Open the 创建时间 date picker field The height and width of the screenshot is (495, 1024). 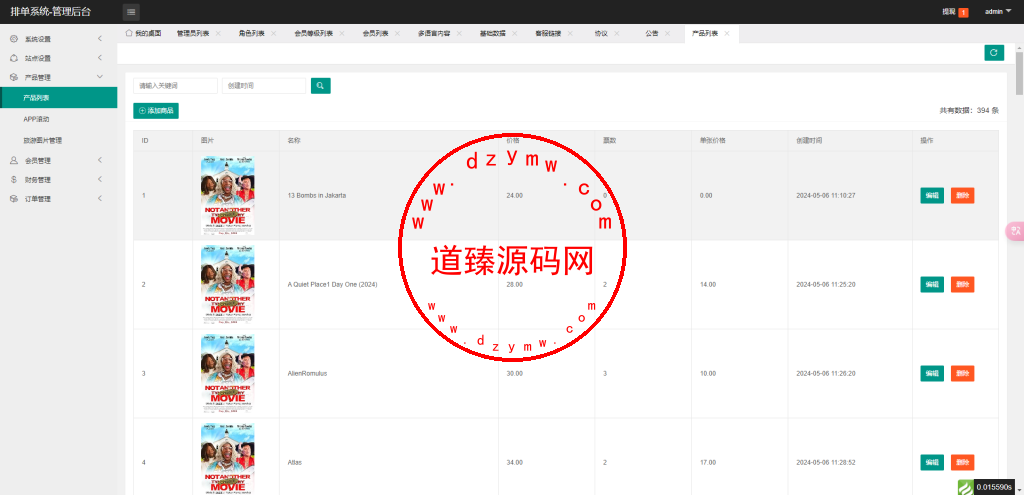[x=264, y=86]
